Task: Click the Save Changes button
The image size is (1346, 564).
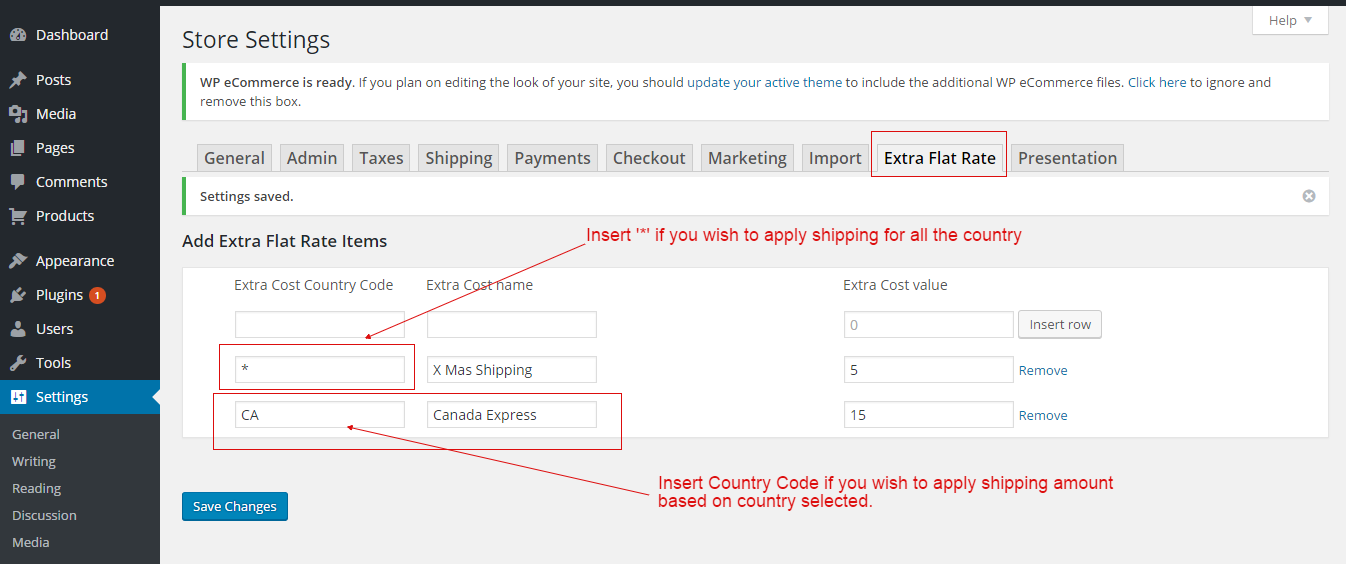Action: pos(235,506)
